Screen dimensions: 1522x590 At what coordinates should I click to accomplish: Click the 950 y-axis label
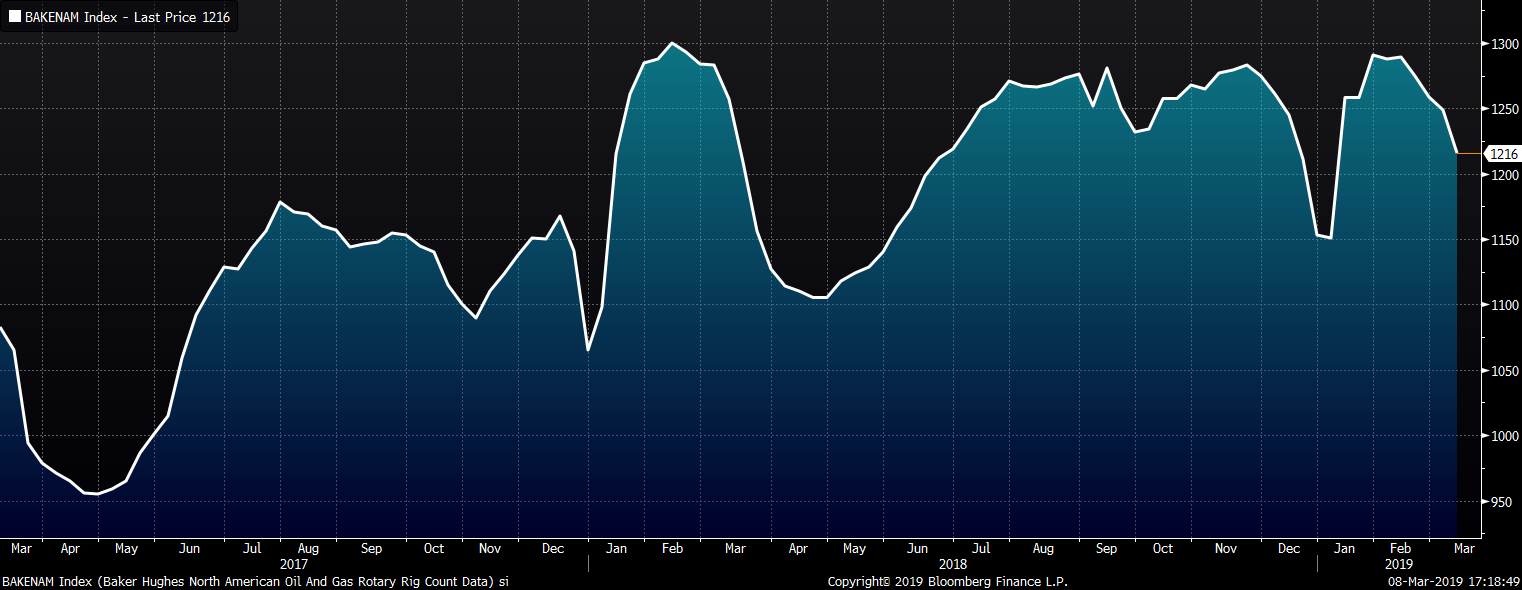pyautogui.click(x=1501, y=502)
